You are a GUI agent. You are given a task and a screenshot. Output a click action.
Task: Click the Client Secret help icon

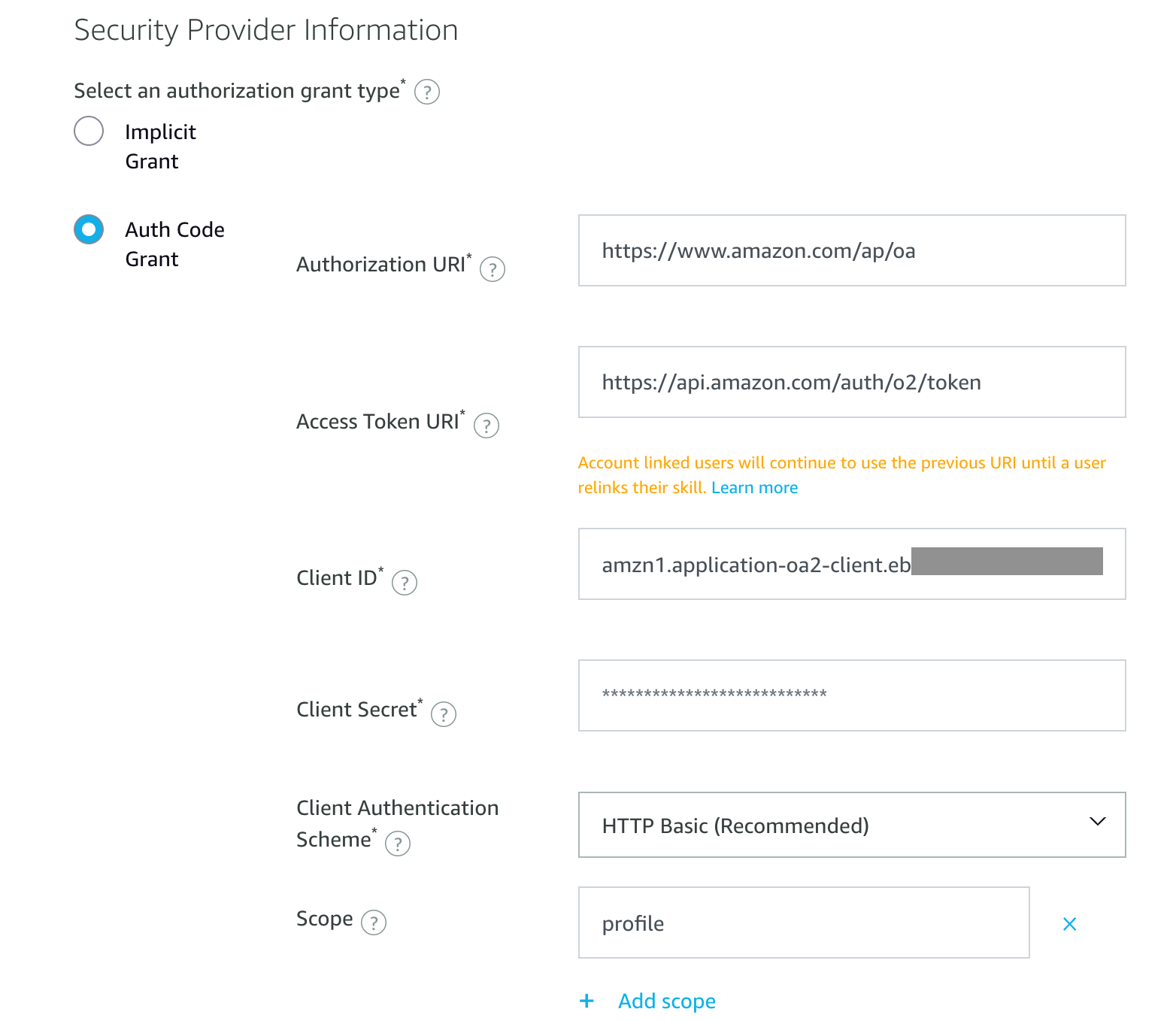click(x=444, y=715)
